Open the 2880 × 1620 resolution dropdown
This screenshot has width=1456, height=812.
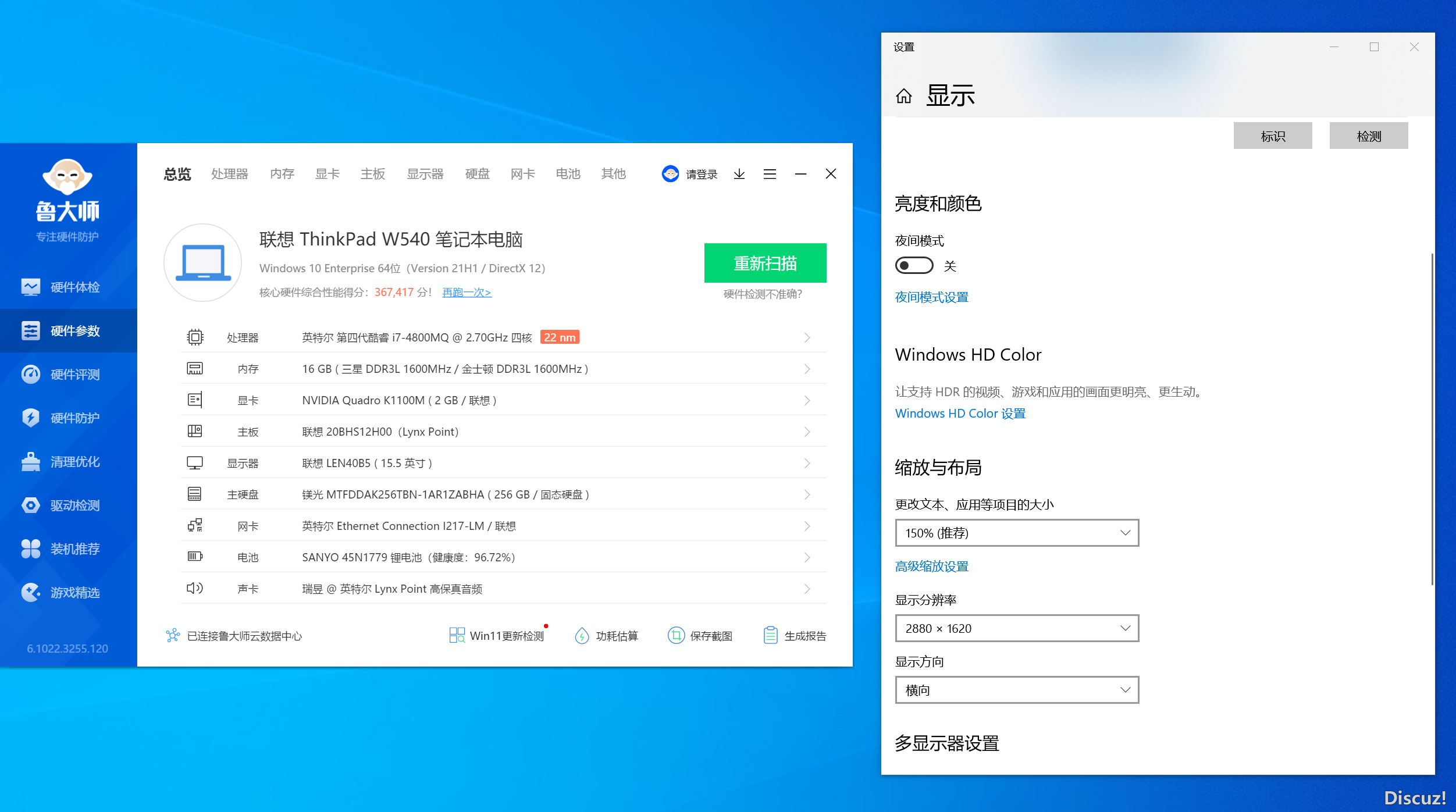(x=1017, y=628)
